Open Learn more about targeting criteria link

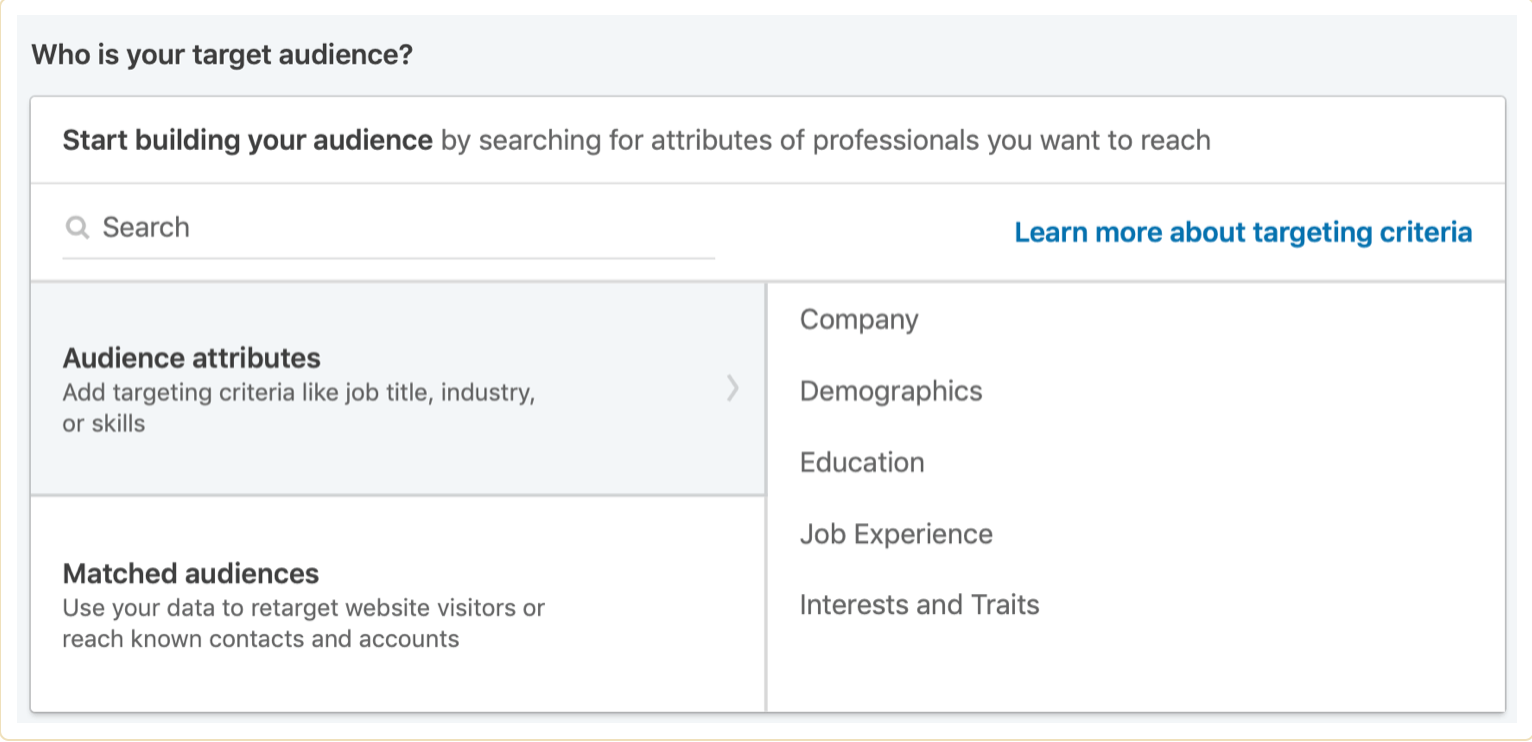coord(1243,232)
